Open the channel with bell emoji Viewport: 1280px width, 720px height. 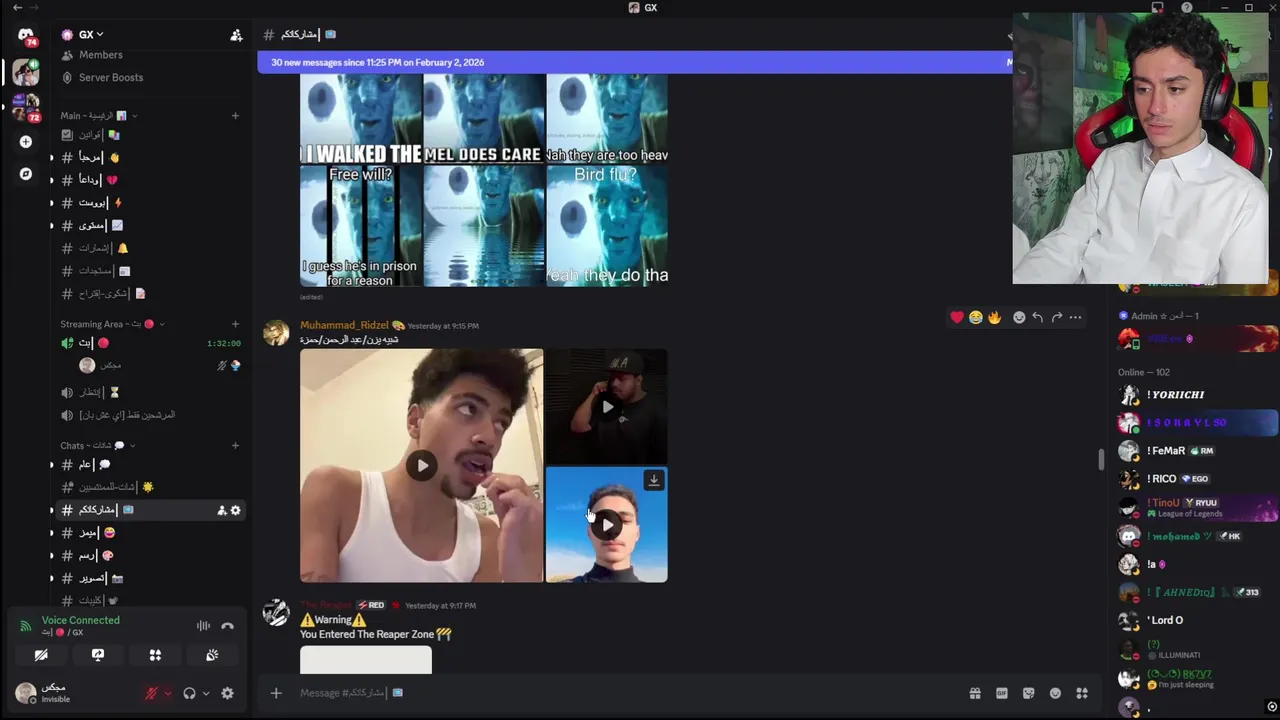point(150,248)
